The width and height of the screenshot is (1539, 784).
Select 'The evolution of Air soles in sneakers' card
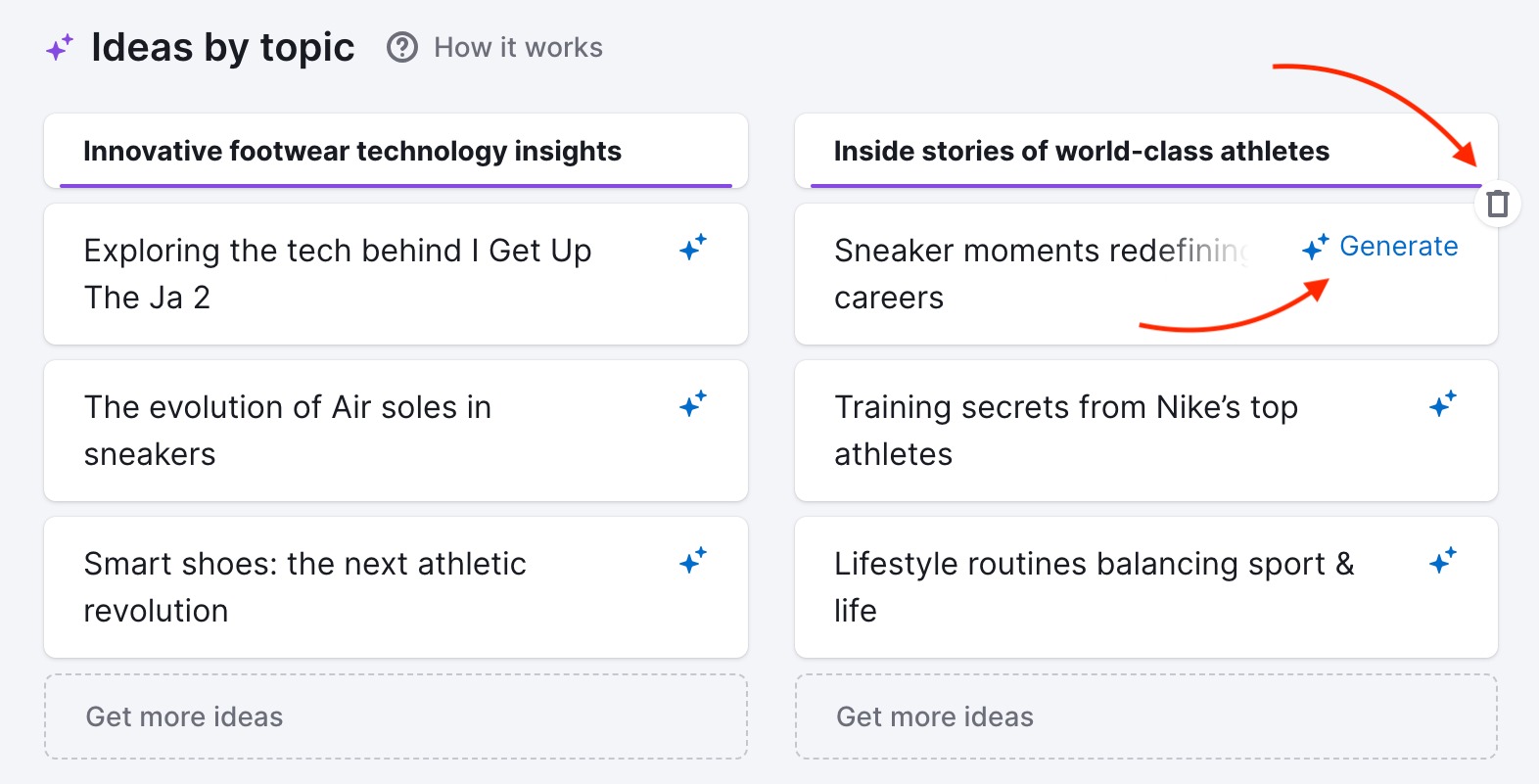(396, 431)
